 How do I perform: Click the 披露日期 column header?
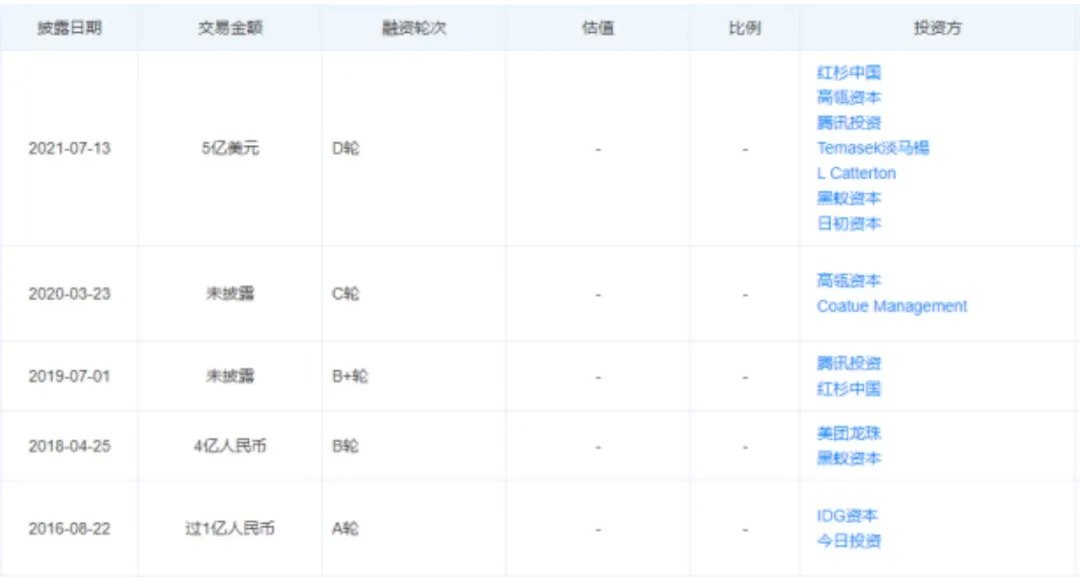tap(70, 28)
